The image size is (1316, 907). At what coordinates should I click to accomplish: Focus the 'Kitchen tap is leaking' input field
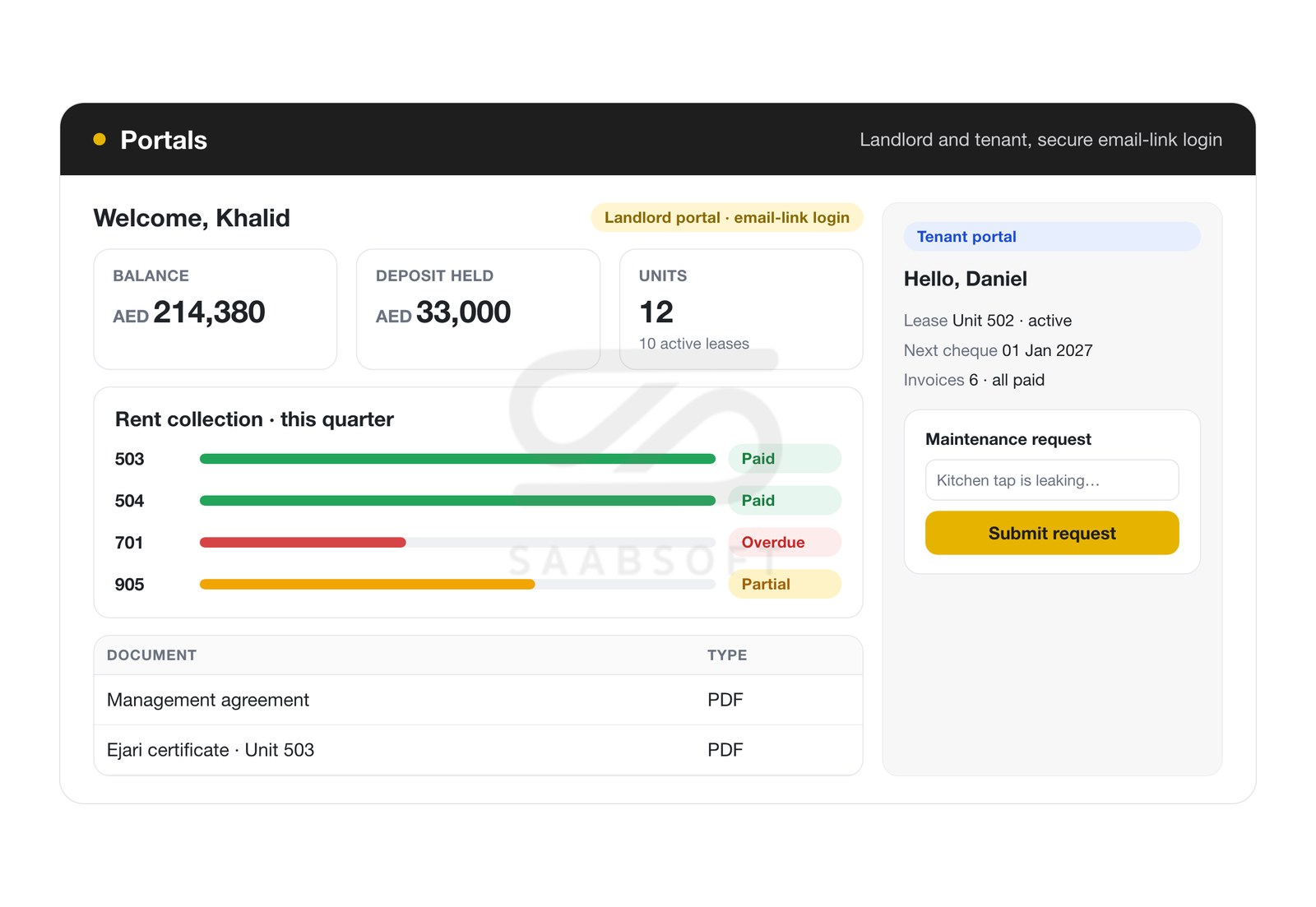tap(1052, 480)
